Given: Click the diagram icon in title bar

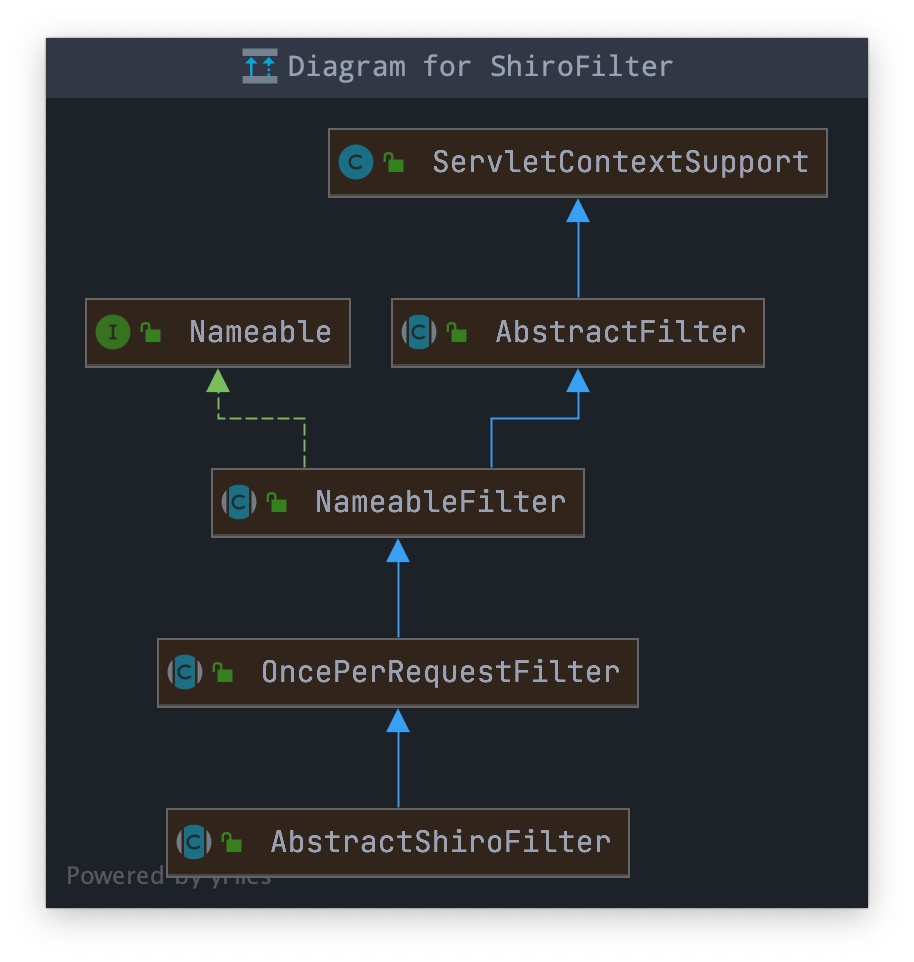Looking at the screenshot, I should pos(259,66).
